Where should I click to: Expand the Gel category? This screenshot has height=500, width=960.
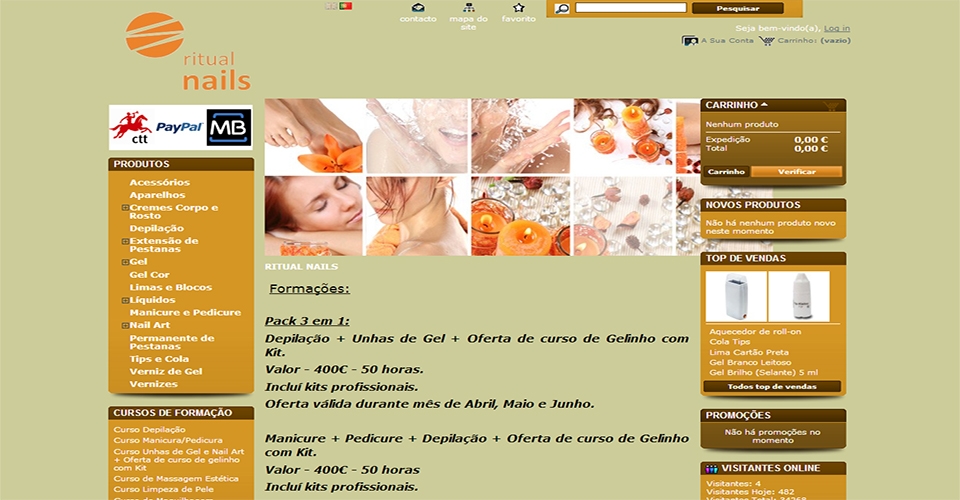pos(125,262)
